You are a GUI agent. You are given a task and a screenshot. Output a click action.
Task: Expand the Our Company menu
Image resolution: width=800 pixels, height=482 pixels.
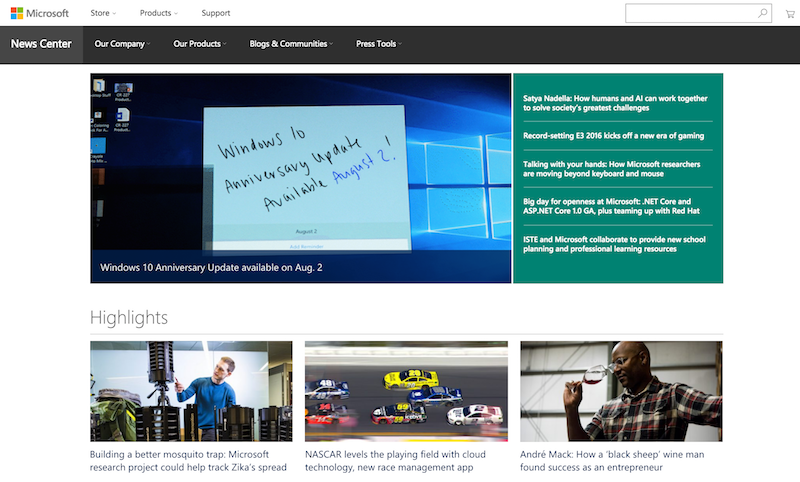point(122,44)
